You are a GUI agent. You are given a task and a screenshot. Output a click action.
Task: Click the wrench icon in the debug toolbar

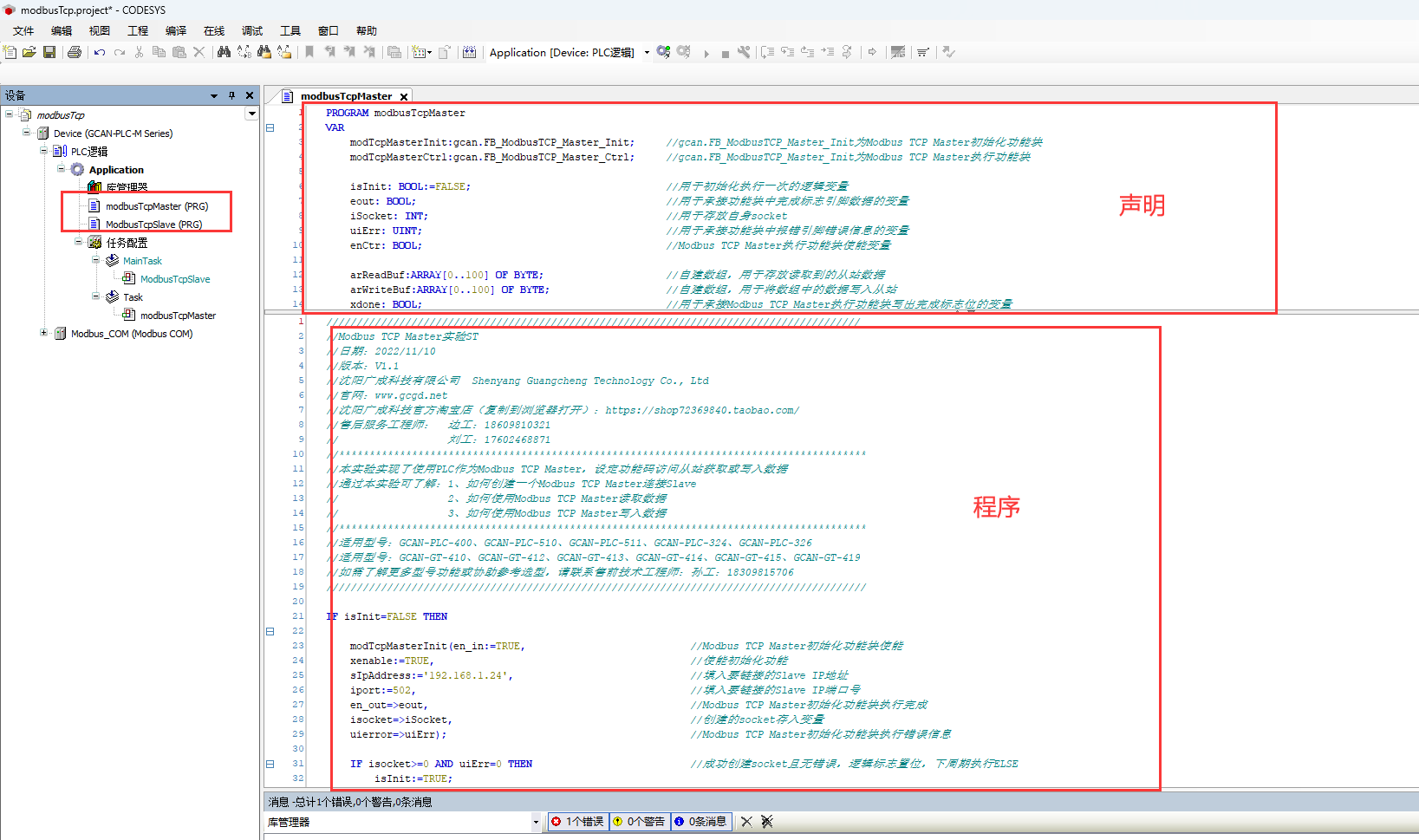pos(744,52)
